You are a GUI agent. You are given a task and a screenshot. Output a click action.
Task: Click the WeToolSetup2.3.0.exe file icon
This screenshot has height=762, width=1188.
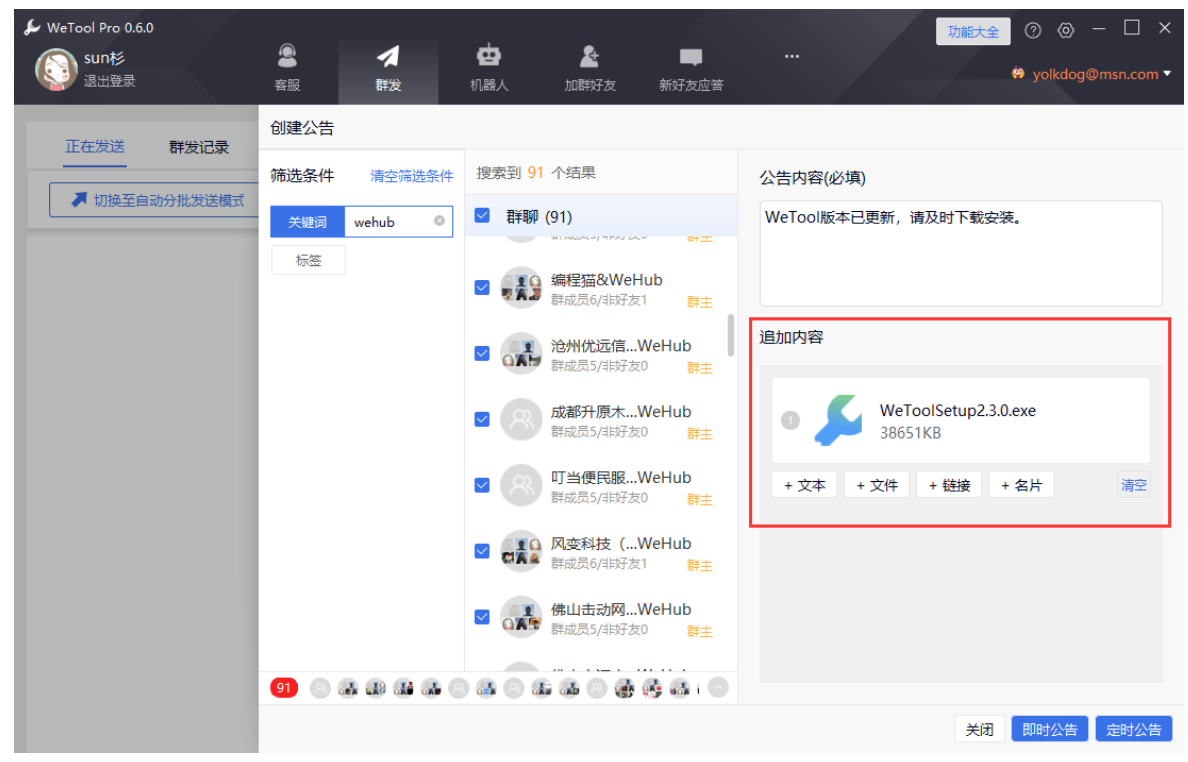[x=838, y=420]
